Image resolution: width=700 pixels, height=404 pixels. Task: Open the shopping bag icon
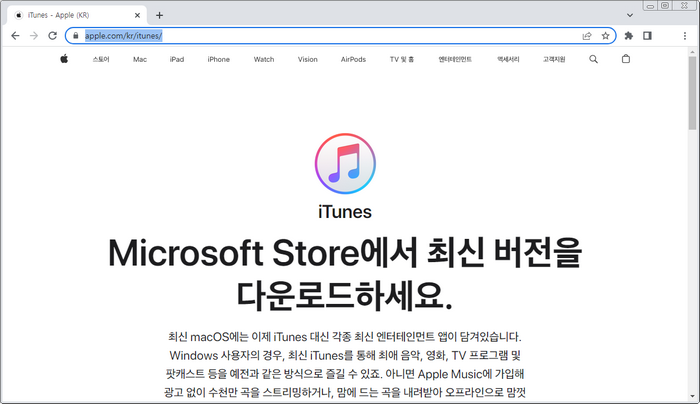tap(626, 59)
